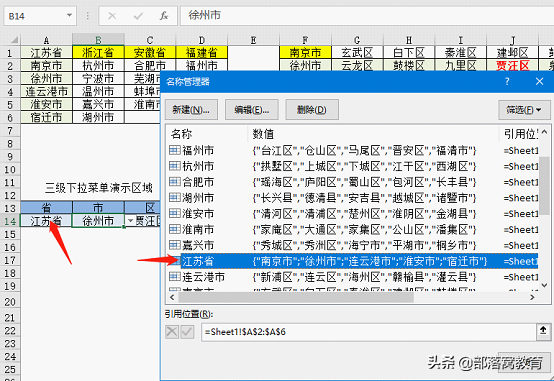Open the Insert Function fx dialog
Image resolution: width=554 pixels, height=381 pixels.
(164, 16)
